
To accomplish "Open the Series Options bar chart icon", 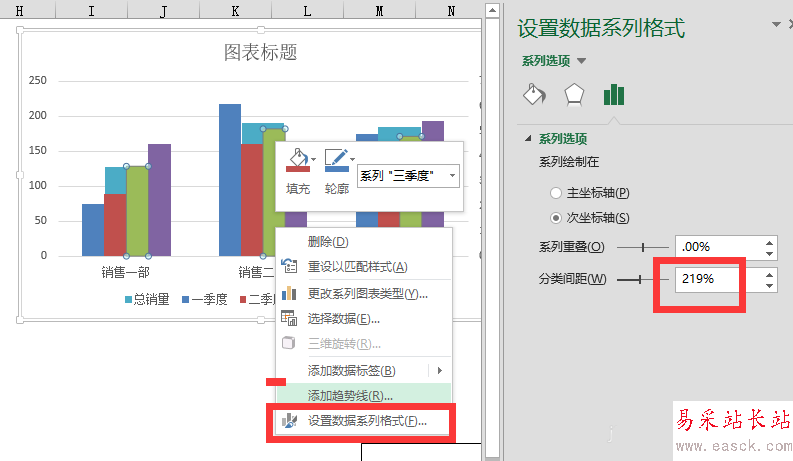I will pyautogui.click(x=614, y=95).
